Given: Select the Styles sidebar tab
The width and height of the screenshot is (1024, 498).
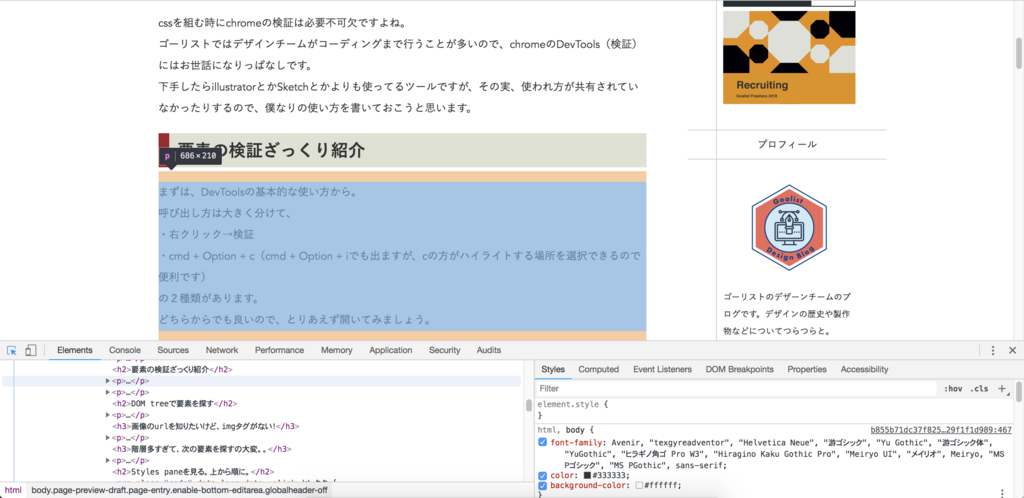Looking at the screenshot, I should pos(553,369).
